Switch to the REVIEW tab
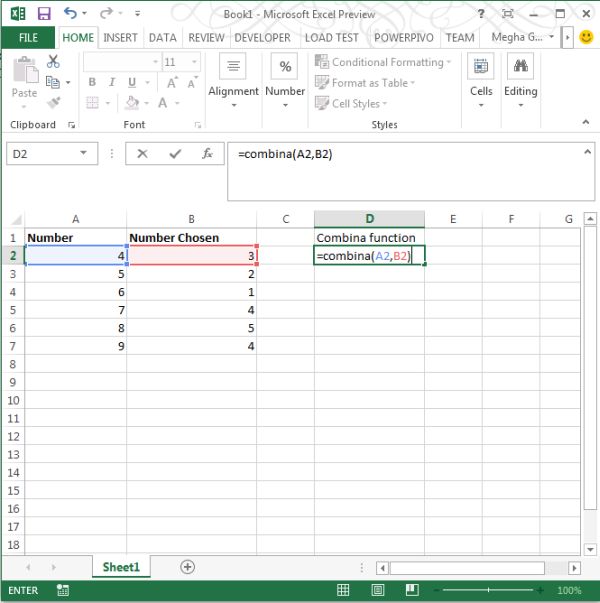Image resolution: width=600 pixels, height=603 pixels. (206, 37)
